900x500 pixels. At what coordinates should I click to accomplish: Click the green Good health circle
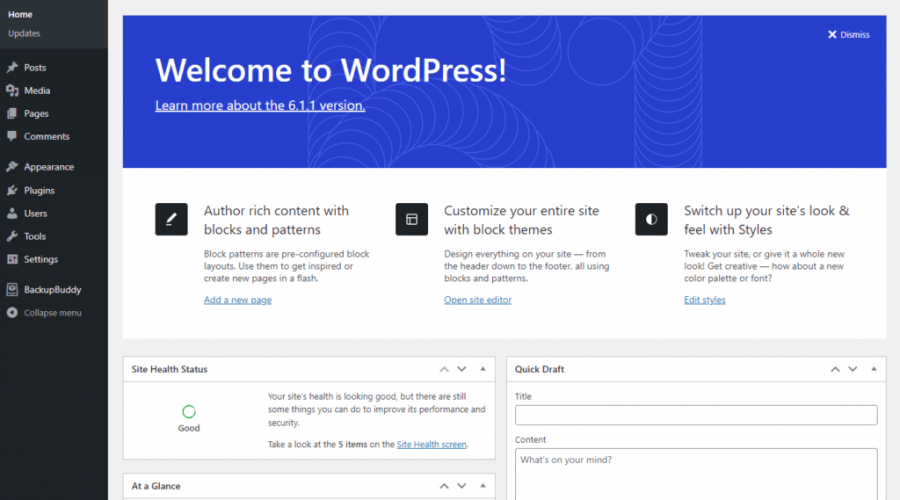click(189, 412)
